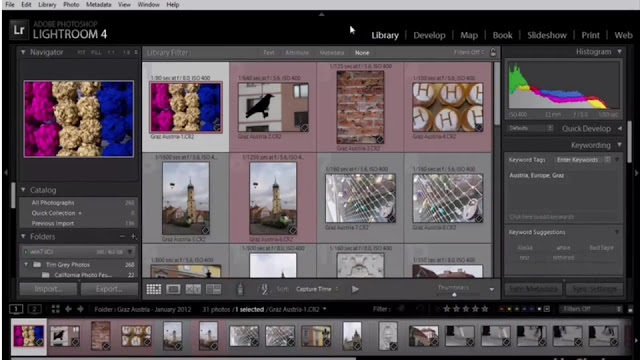This screenshot has width=640, height=360.
Task: Toggle blue color label filter
Action: point(524,309)
